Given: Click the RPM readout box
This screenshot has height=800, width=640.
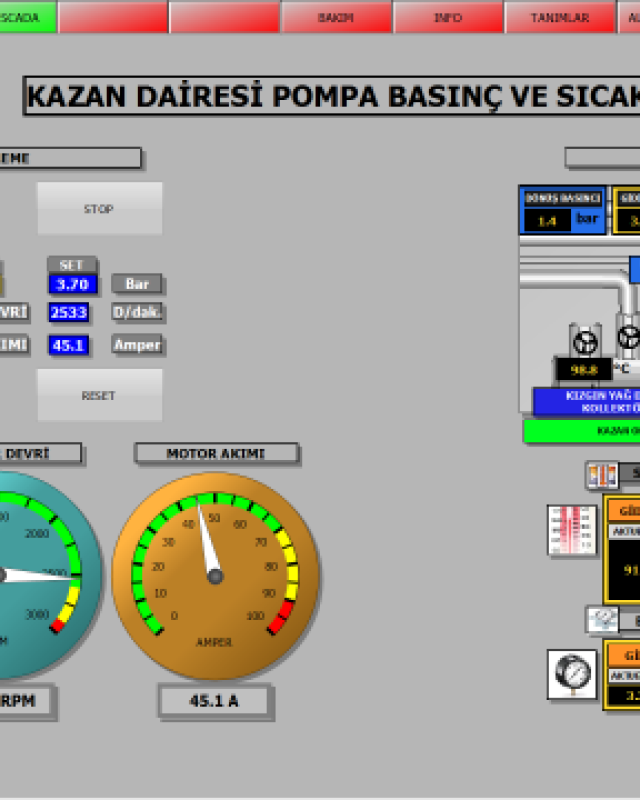Looking at the screenshot, I should click(x=26, y=701).
